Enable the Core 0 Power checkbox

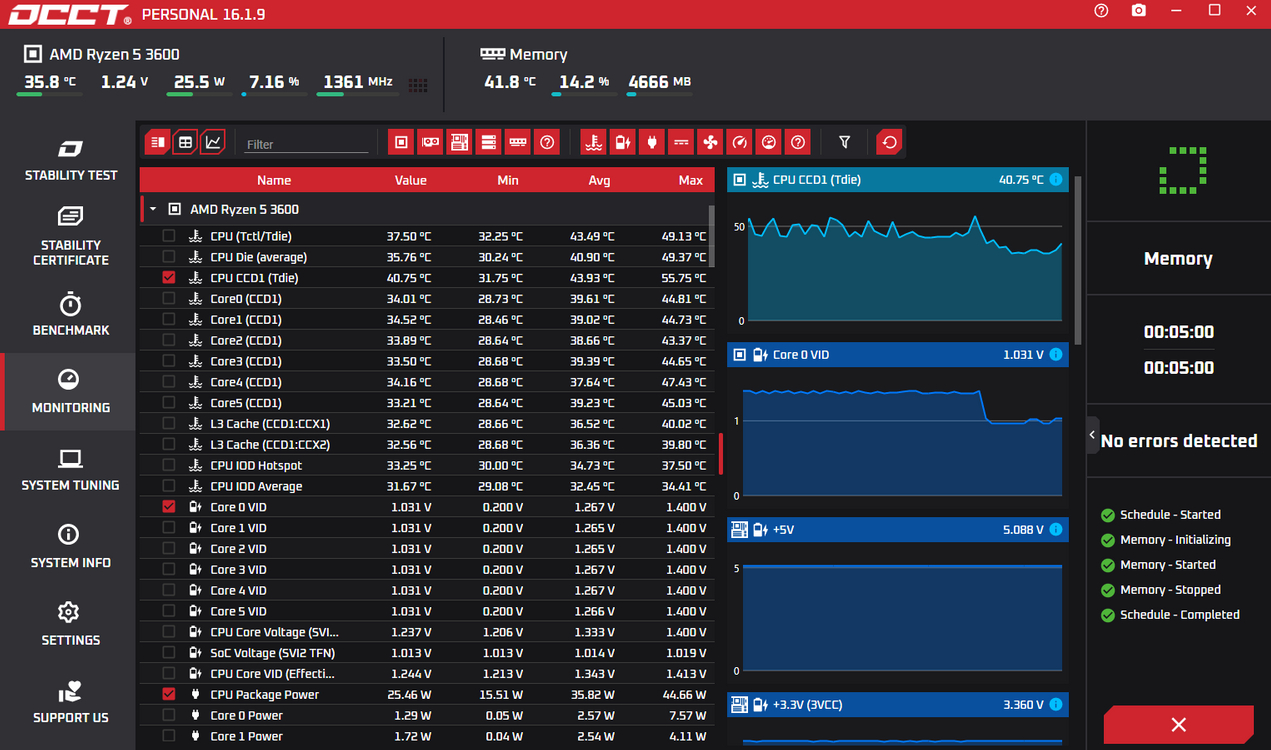point(169,715)
